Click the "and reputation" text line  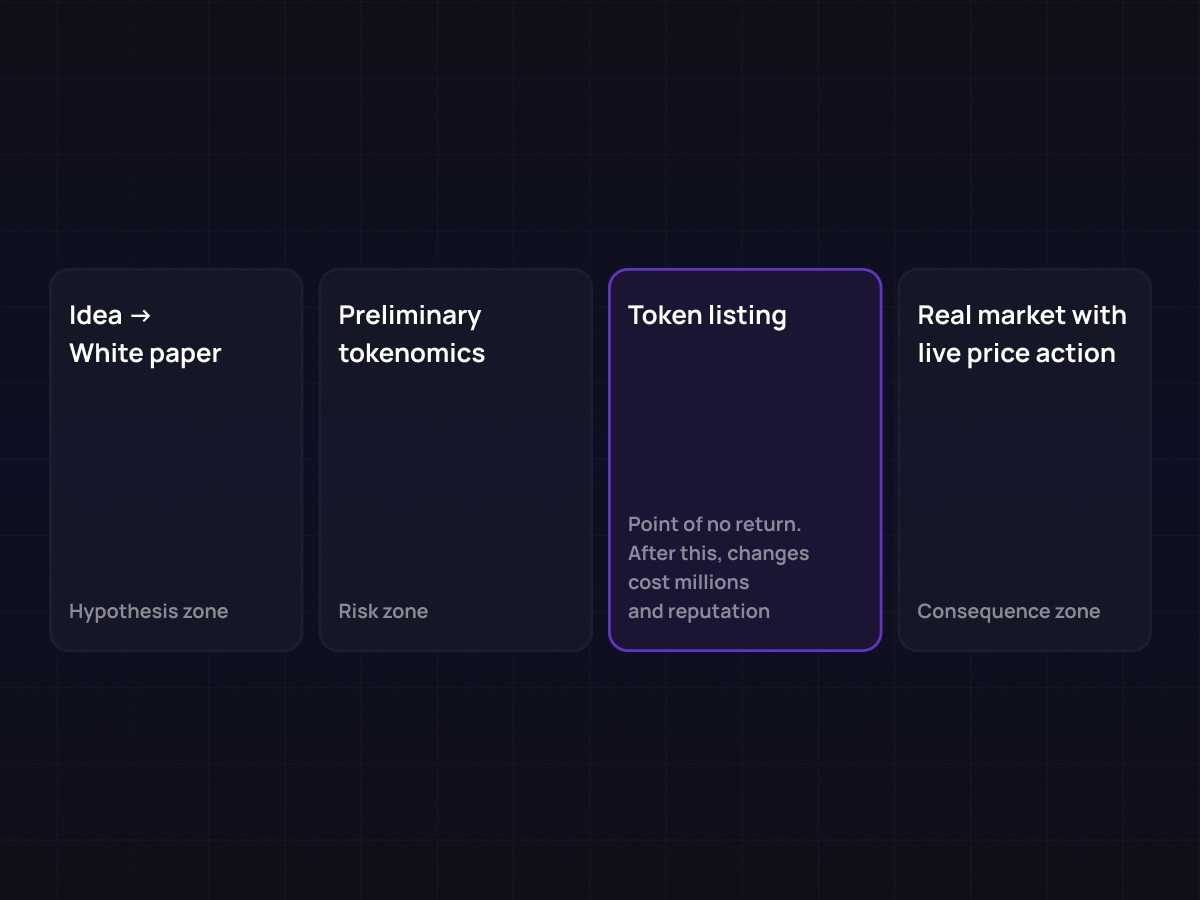[x=698, y=611]
